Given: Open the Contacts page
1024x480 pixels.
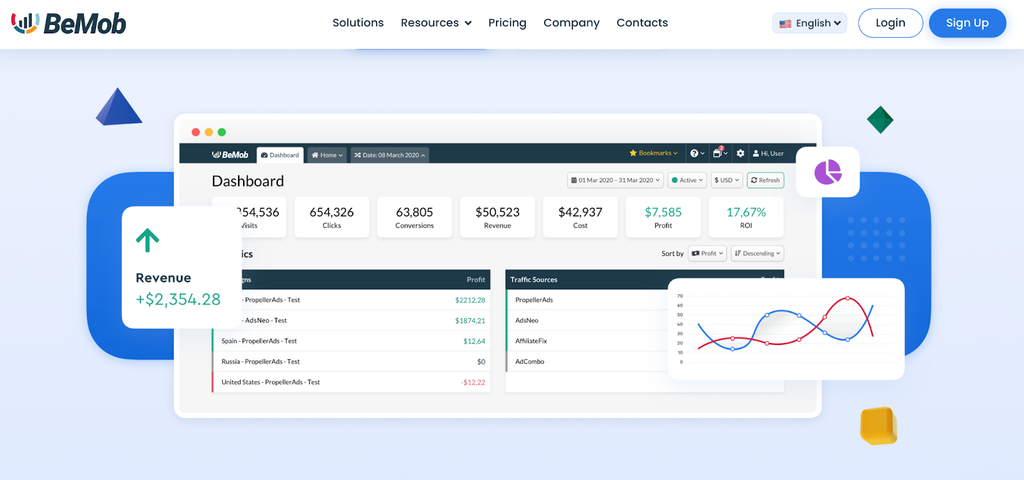Looking at the screenshot, I should 642,23.
